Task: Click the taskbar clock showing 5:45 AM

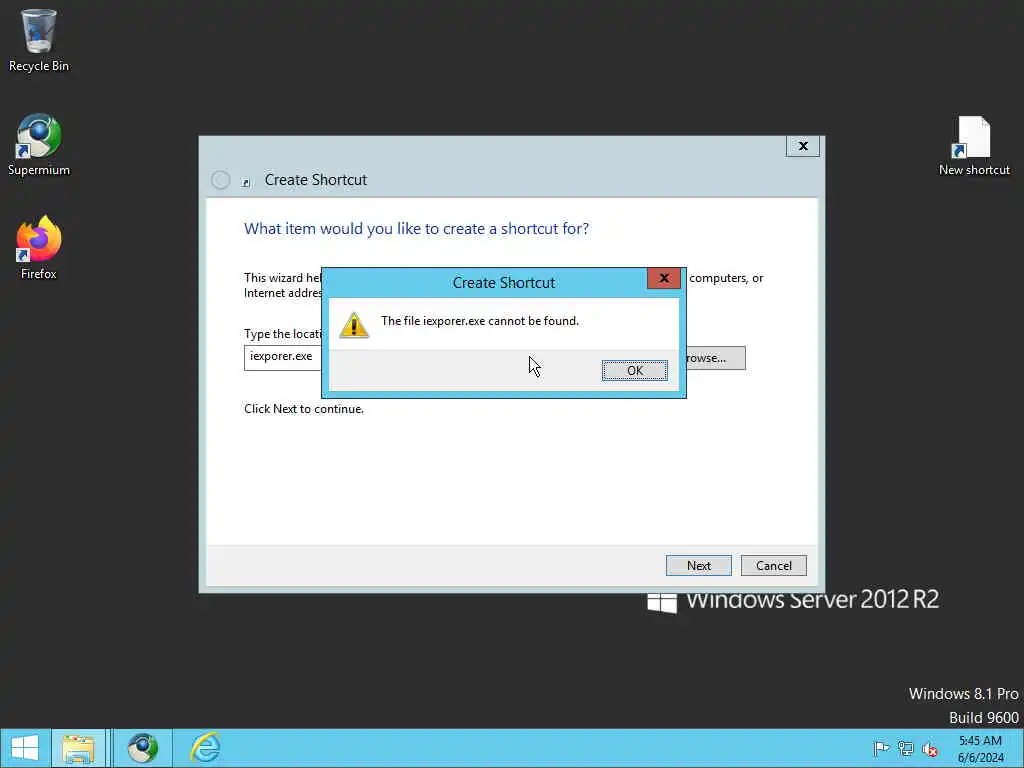Action: tap(980, 749)
